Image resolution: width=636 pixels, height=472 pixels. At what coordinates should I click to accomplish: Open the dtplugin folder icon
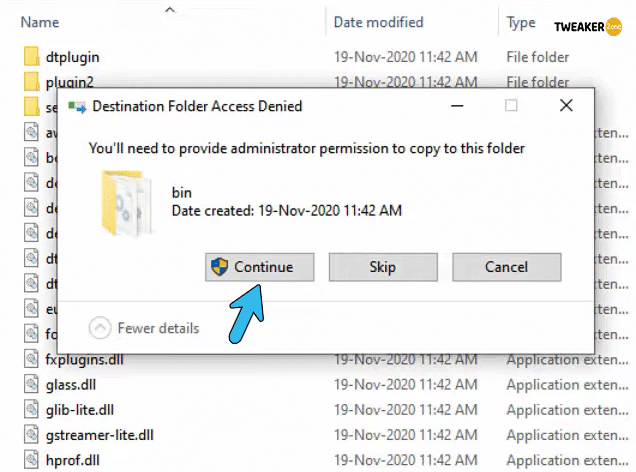pyautogui.click(x=32, y=56)
